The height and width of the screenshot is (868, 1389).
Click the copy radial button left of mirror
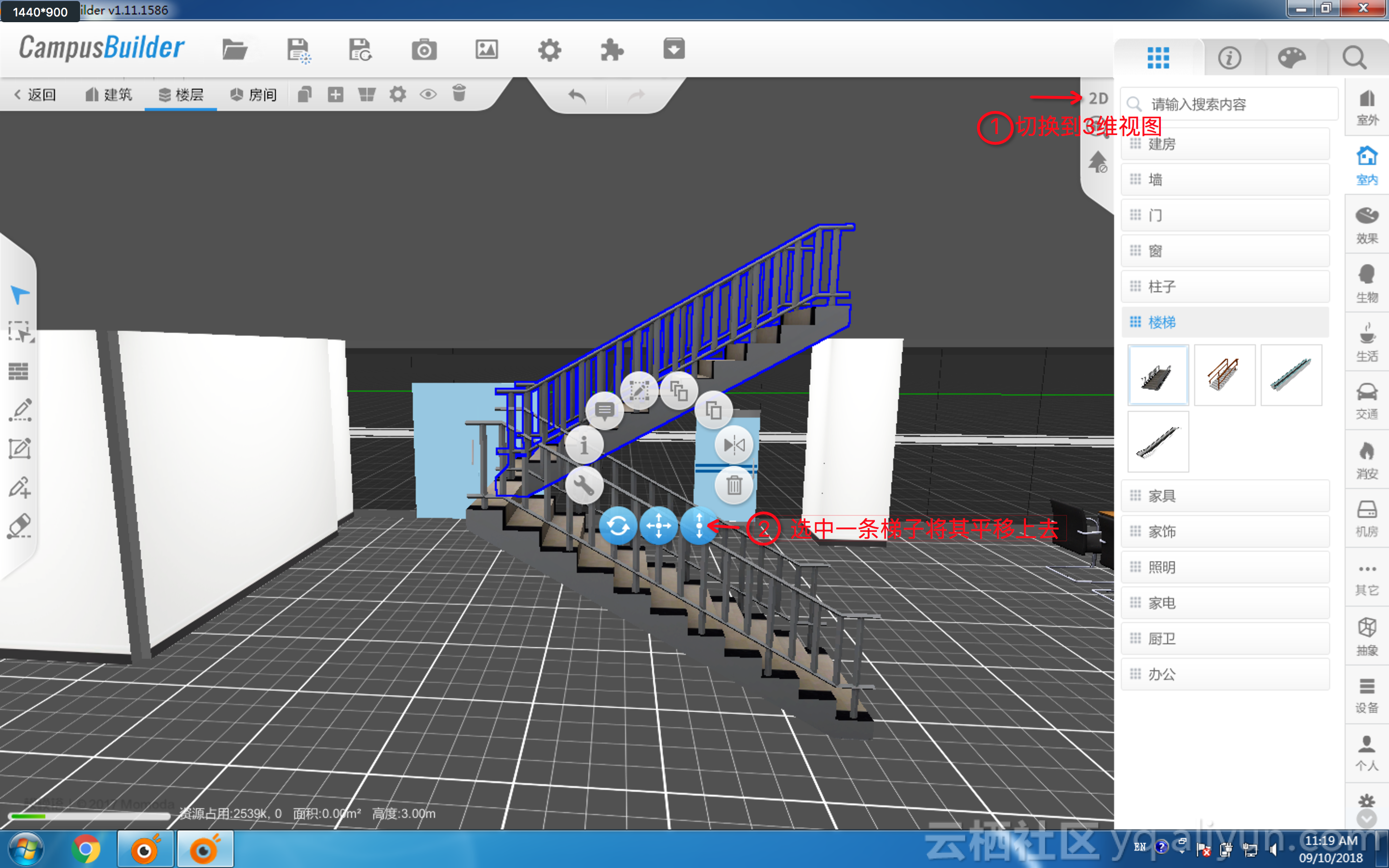coord(713,410)
